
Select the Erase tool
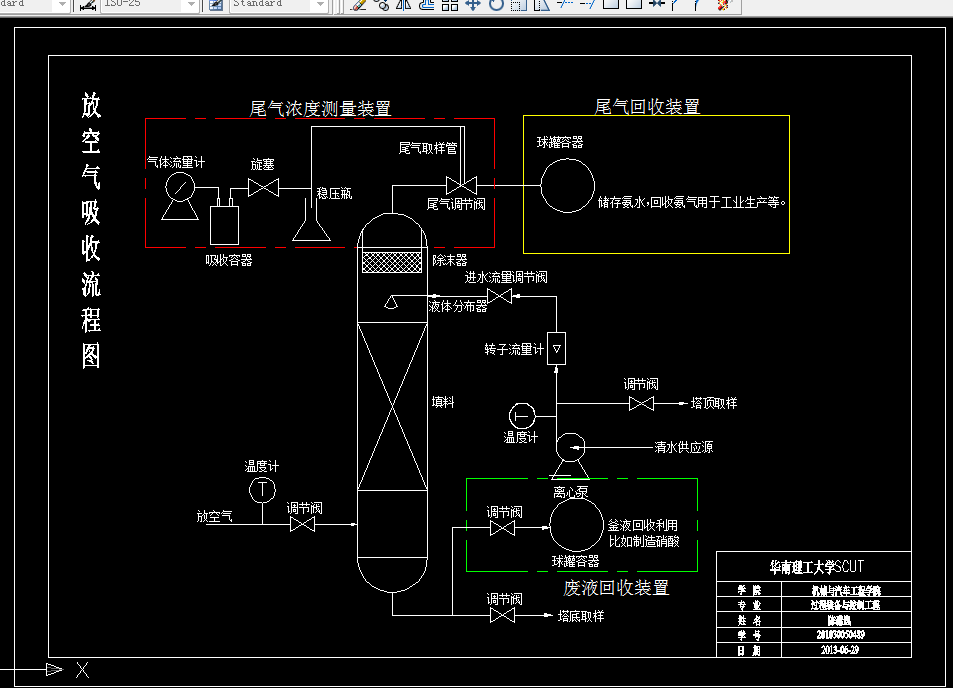pyautogui.click(x=360, y=6)
